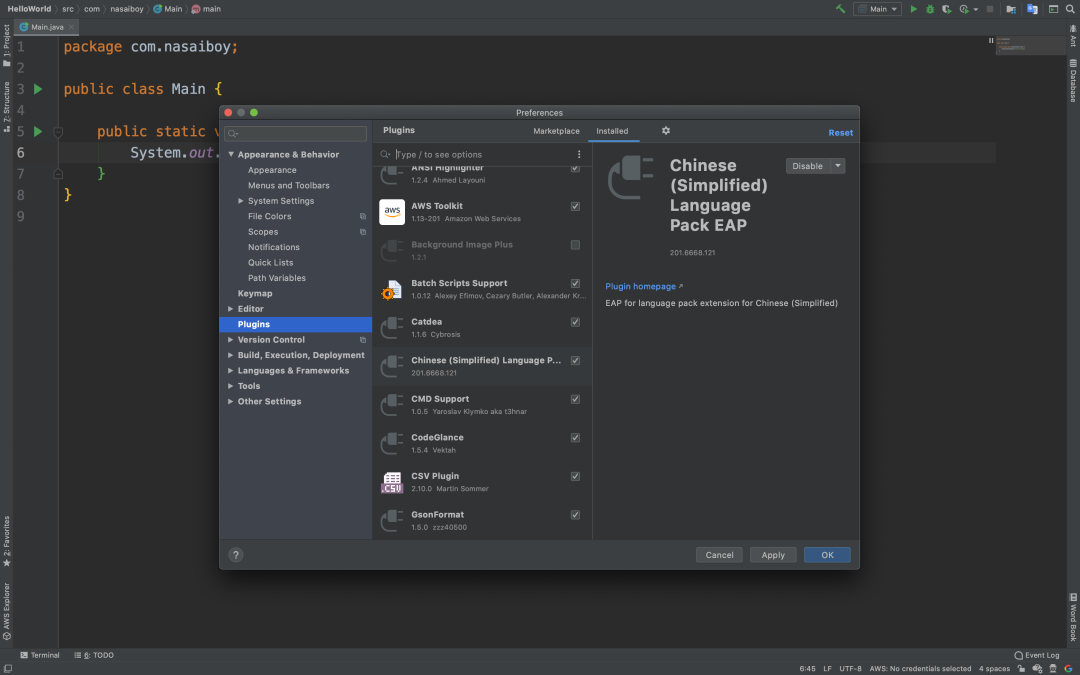Expand the Editor settings tree node
This screenshot has width=1080, height=675.
[231, 308]
